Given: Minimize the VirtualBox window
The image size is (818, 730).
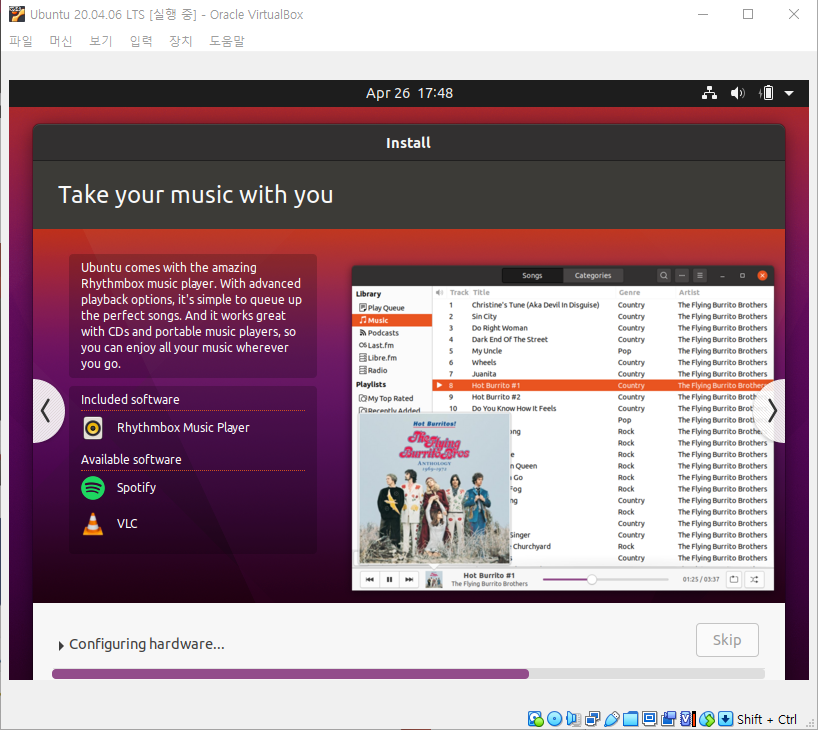Looking at the screenshot, I should tap(703, 14).
